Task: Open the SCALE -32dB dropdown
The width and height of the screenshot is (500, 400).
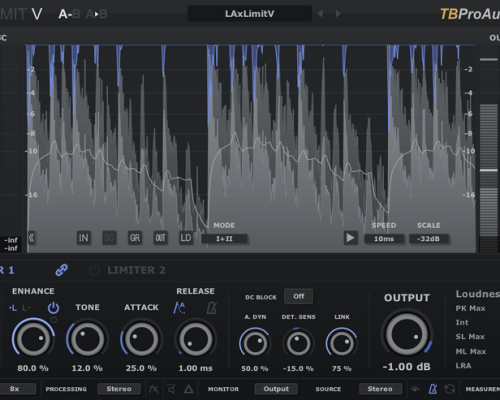Action: 429,239
